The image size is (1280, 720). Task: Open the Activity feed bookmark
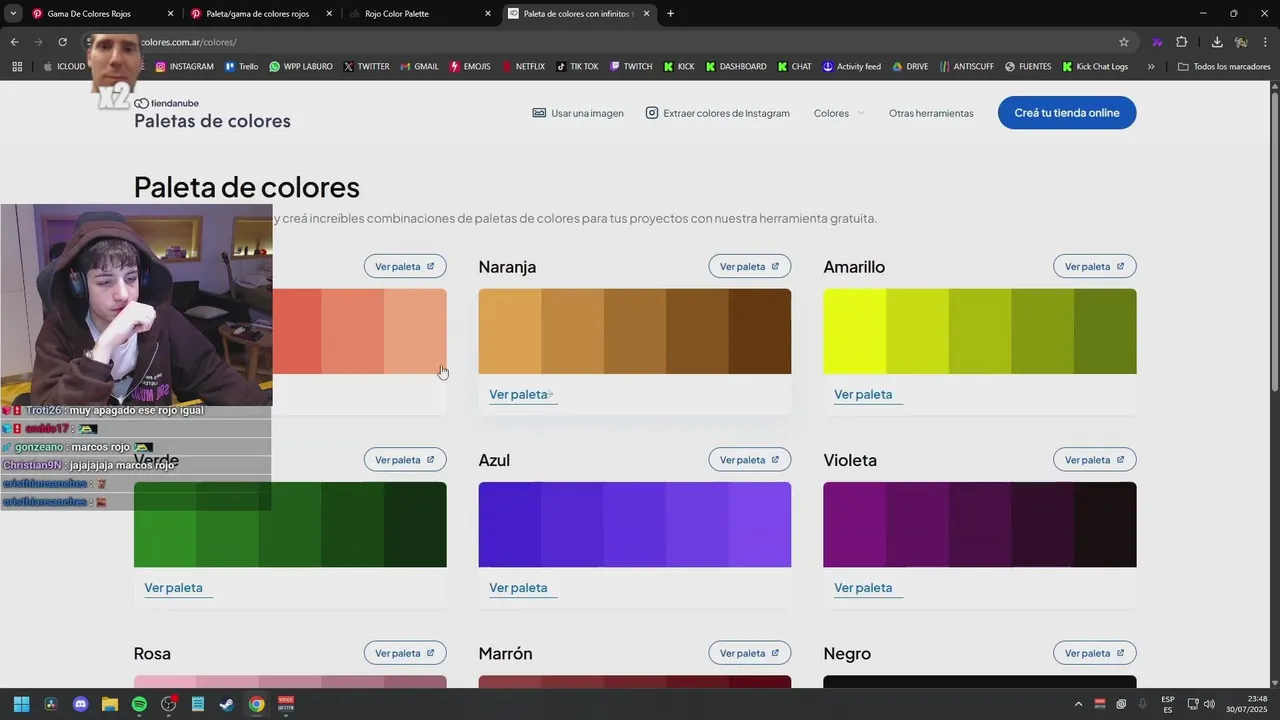[x=852, y=67]
